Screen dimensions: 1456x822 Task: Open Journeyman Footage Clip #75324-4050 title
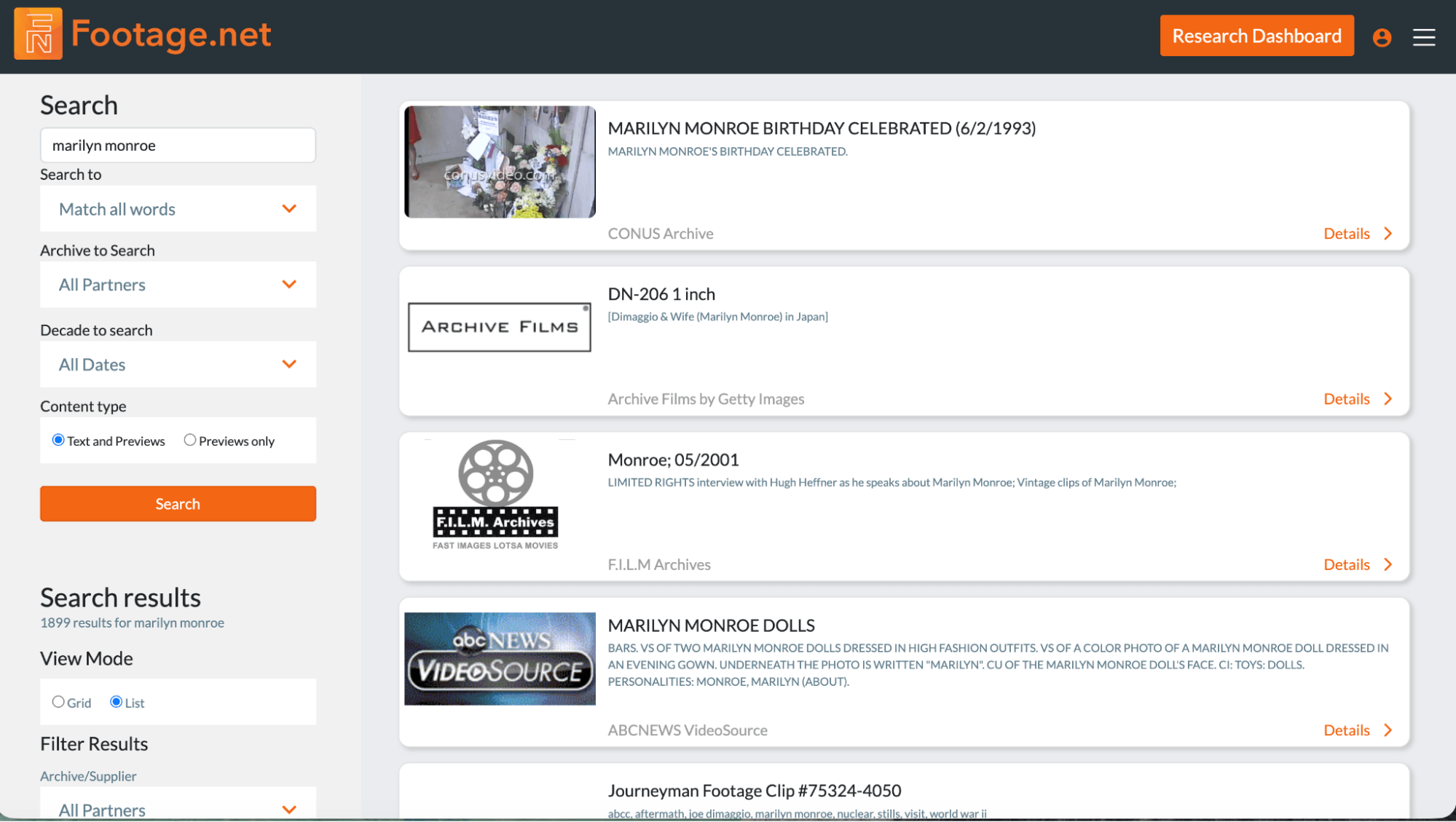pyautogui.click(x=755, y=791)
